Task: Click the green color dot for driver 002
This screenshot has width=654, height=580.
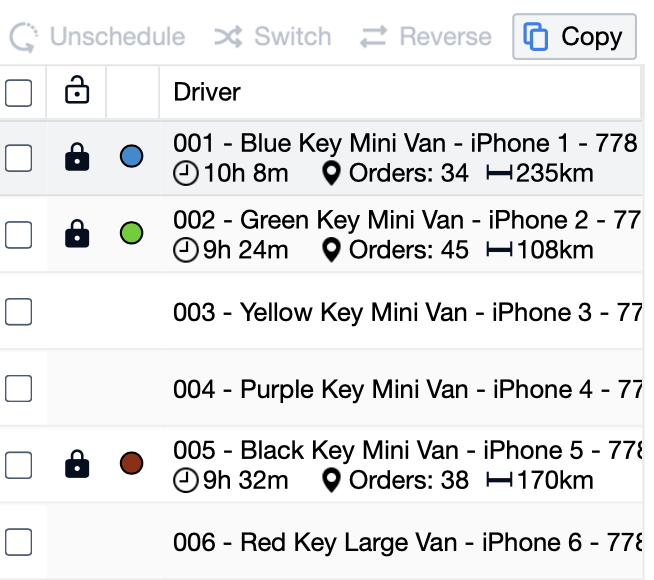Action: (131, 234)
